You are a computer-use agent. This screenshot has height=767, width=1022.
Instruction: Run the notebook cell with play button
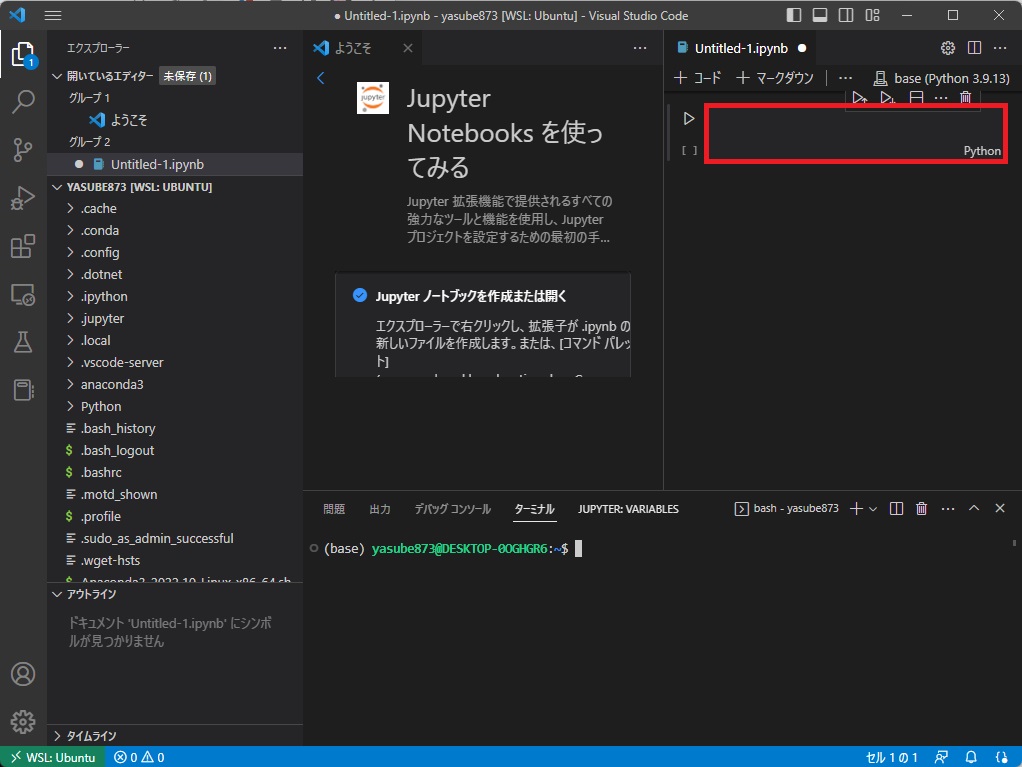pyautogui.click(x=688, y=119)
